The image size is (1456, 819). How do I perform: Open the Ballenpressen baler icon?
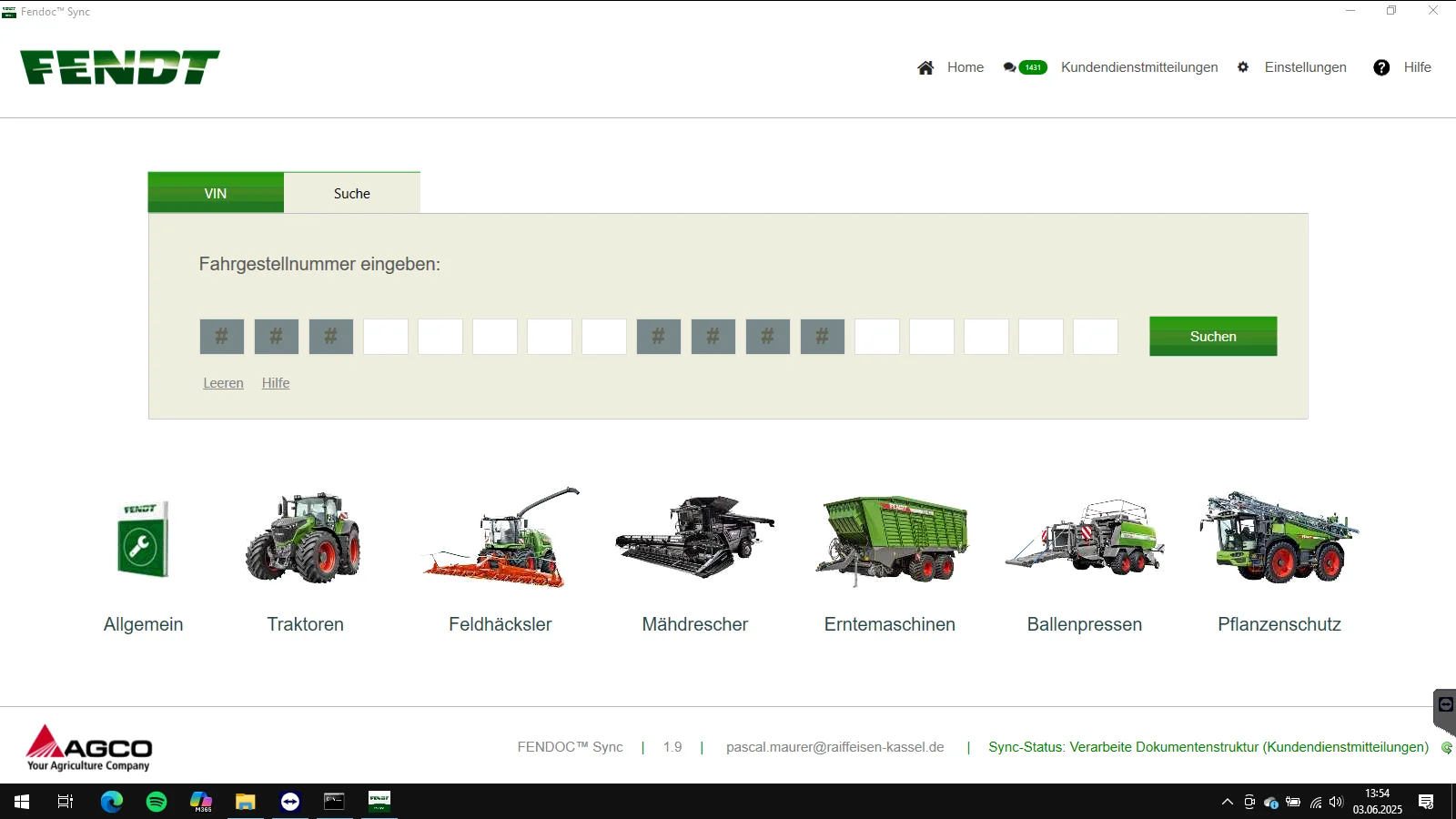[1084, 539]
